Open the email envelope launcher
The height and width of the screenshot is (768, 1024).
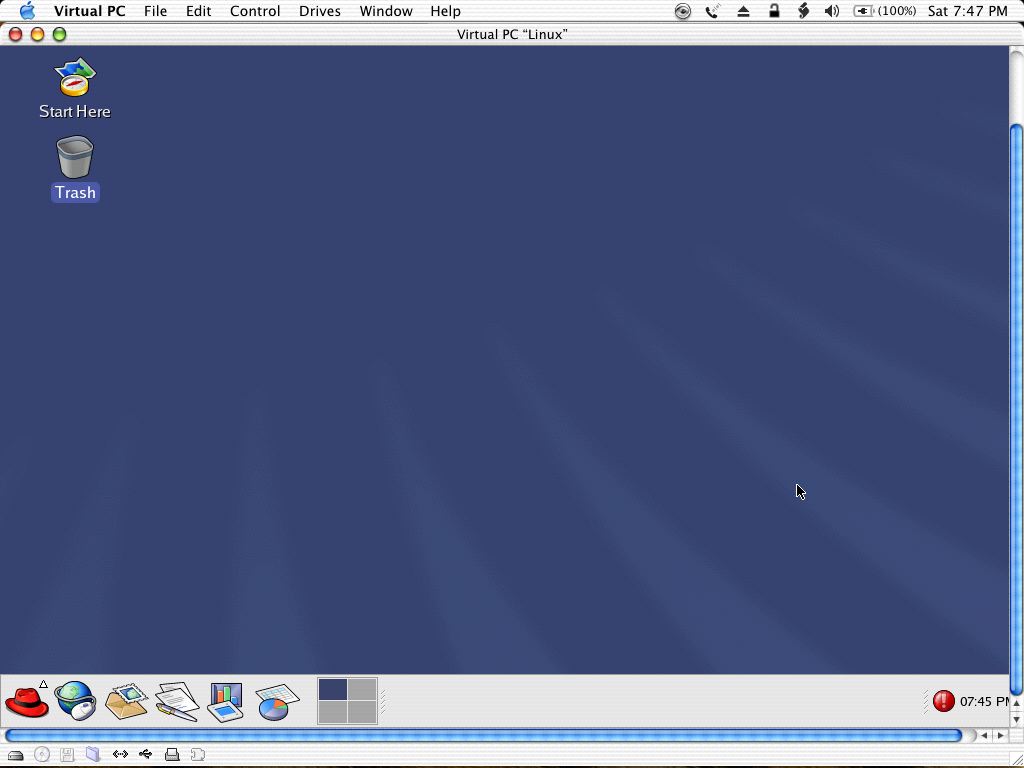click(x=126, y=701)
